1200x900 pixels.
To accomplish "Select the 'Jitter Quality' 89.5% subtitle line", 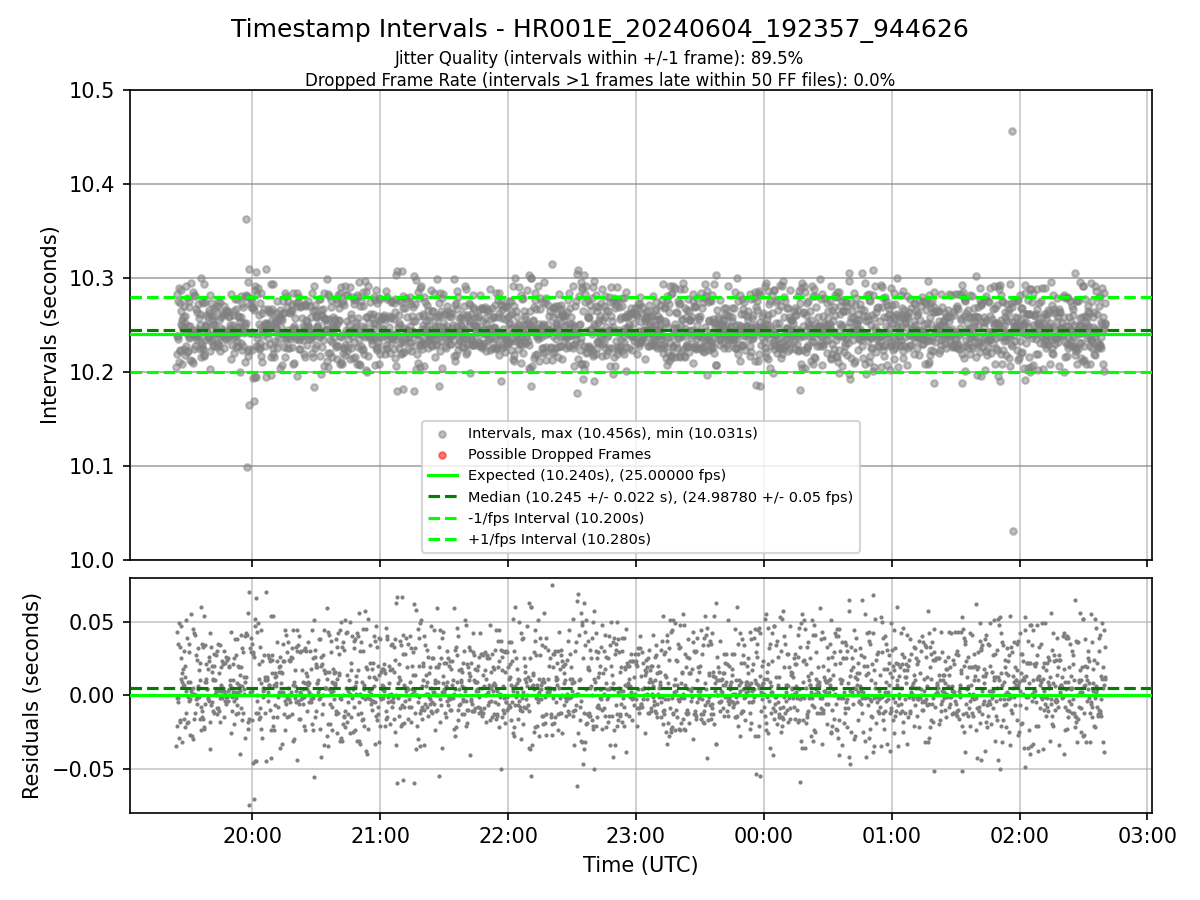I will (599, 59).
